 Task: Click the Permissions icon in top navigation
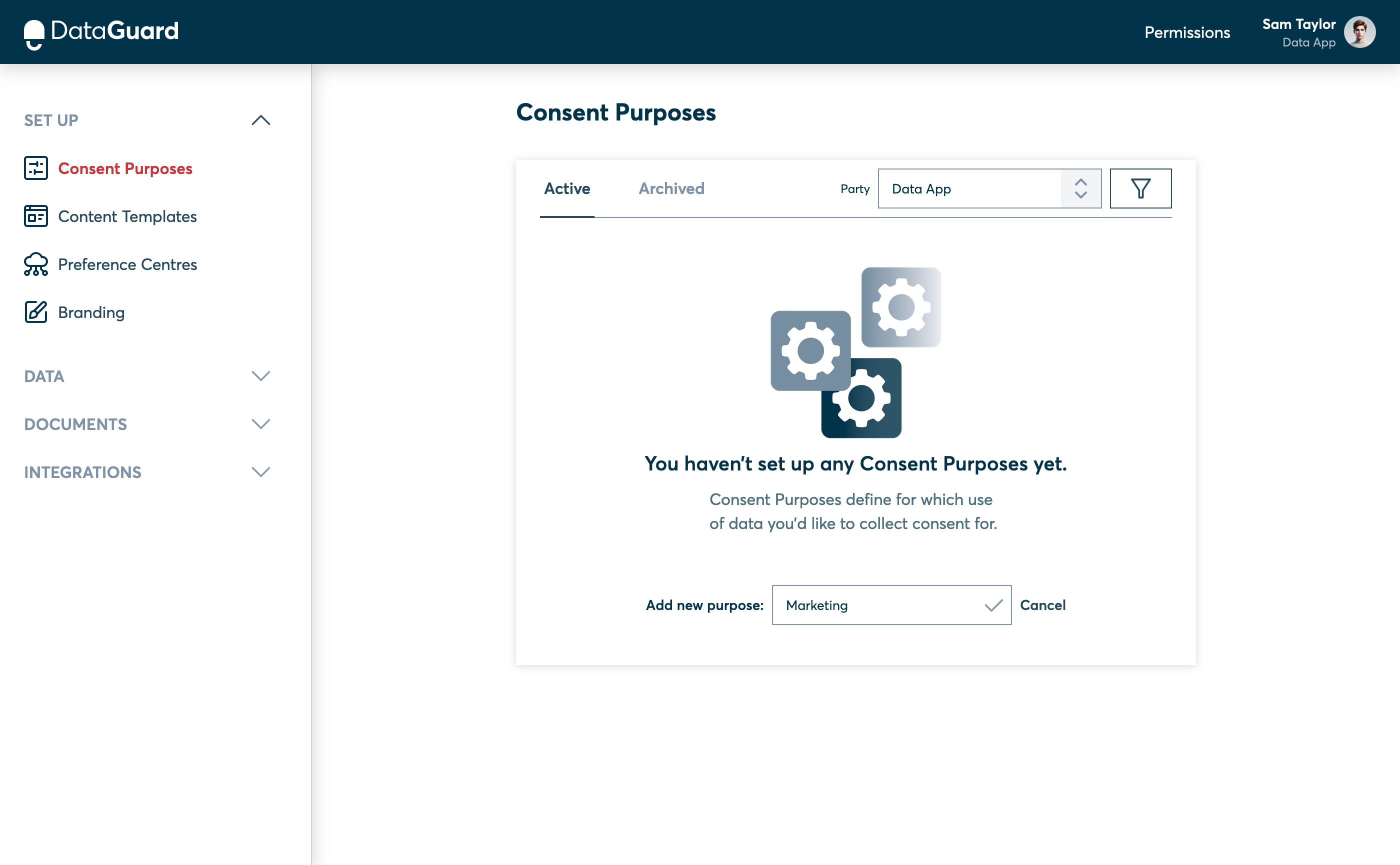click(1188, 32)
